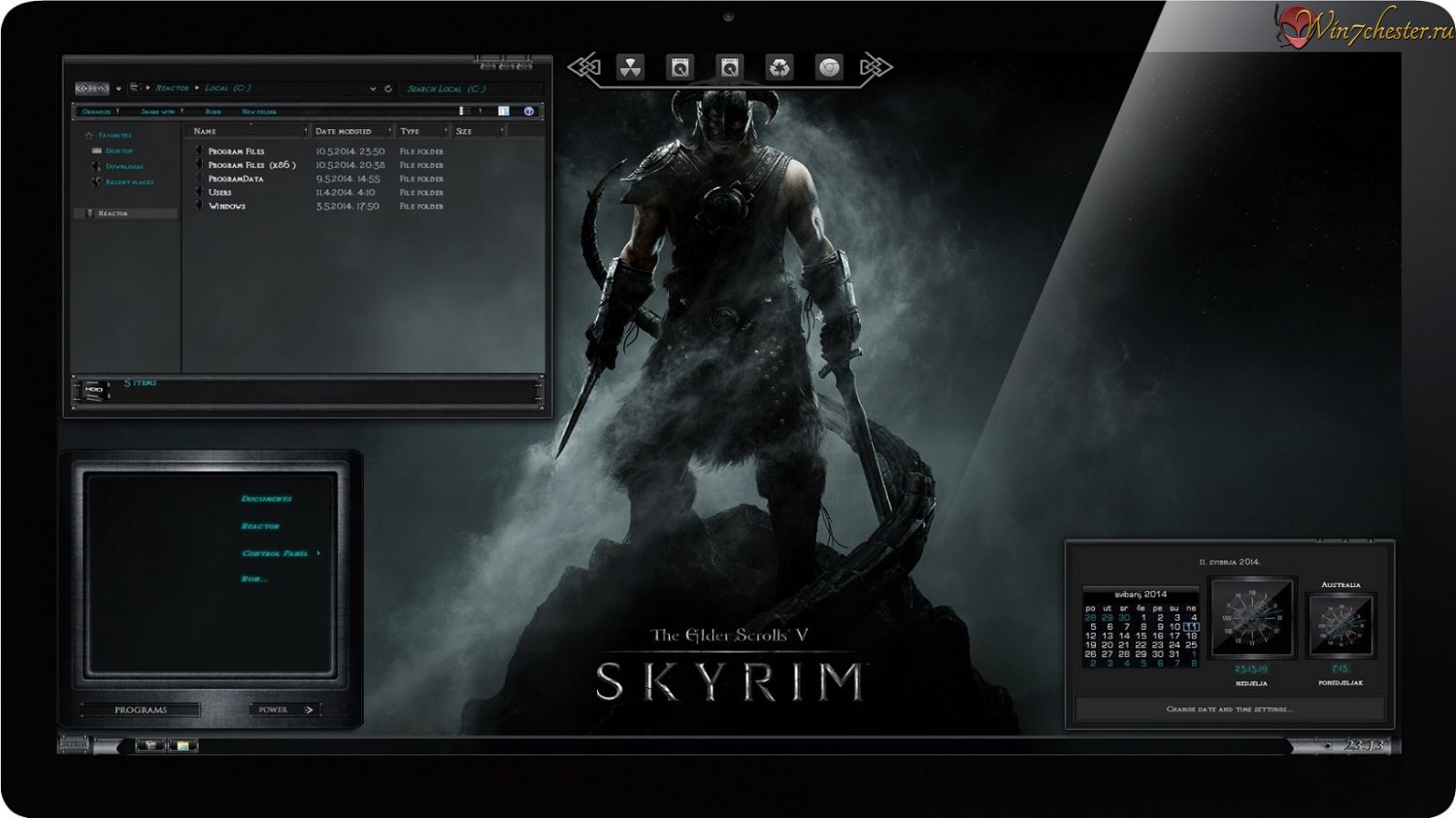Open the recent locations dropdown beside the navigation buttons

pyautogui.click(x=118, y=89)
